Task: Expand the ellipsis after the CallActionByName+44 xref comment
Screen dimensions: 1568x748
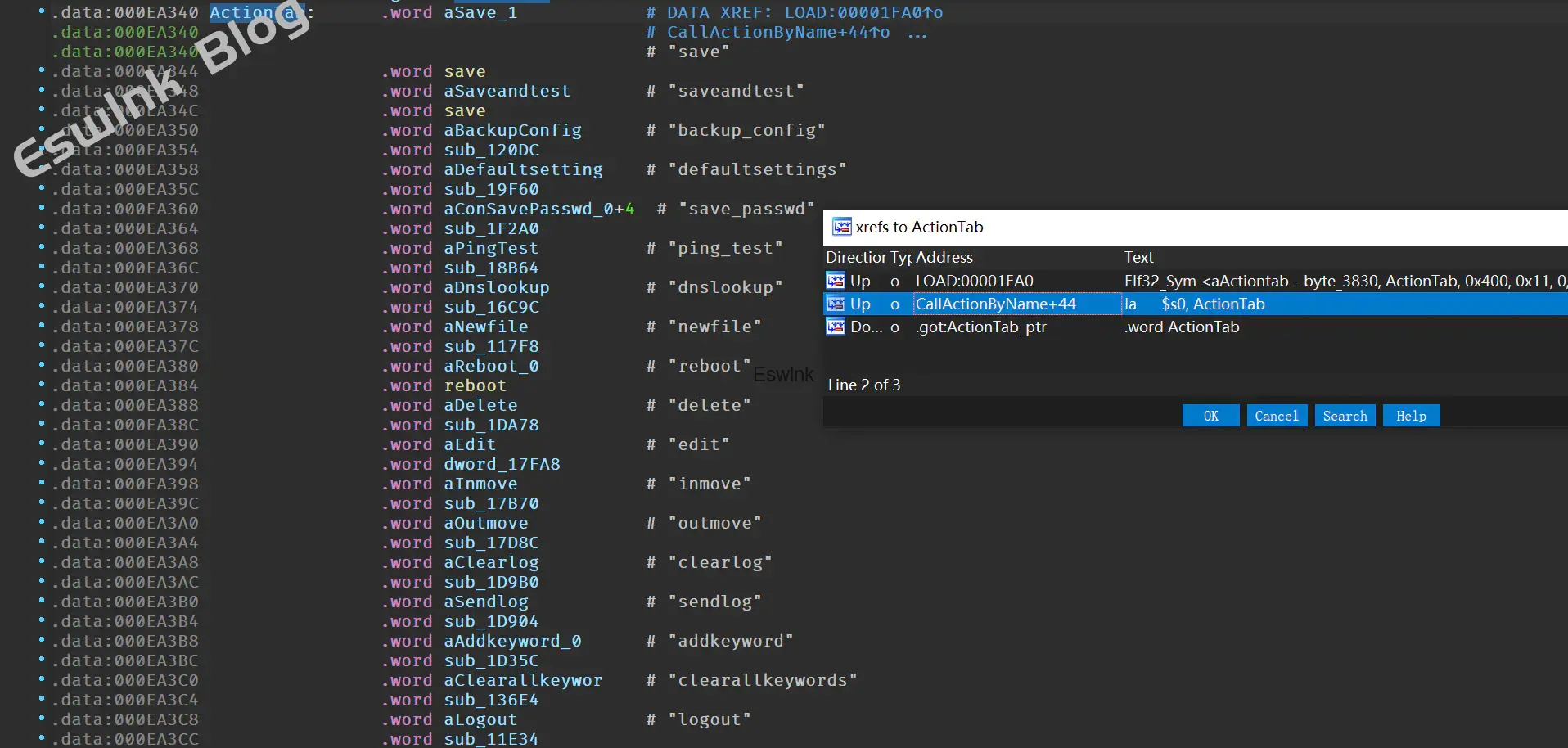Action: (917, 33)
